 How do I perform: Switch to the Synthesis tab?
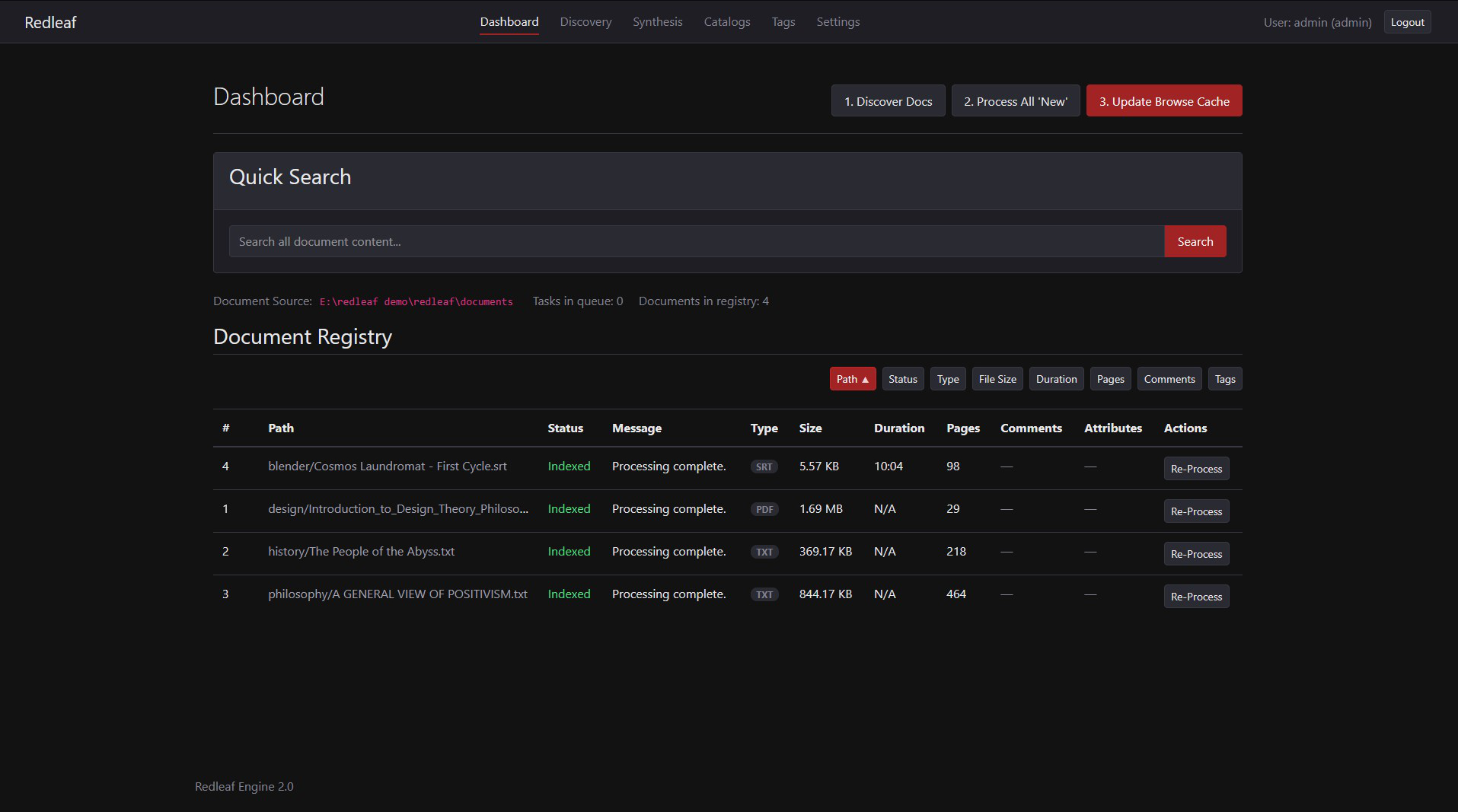click(x=657, y=22)
